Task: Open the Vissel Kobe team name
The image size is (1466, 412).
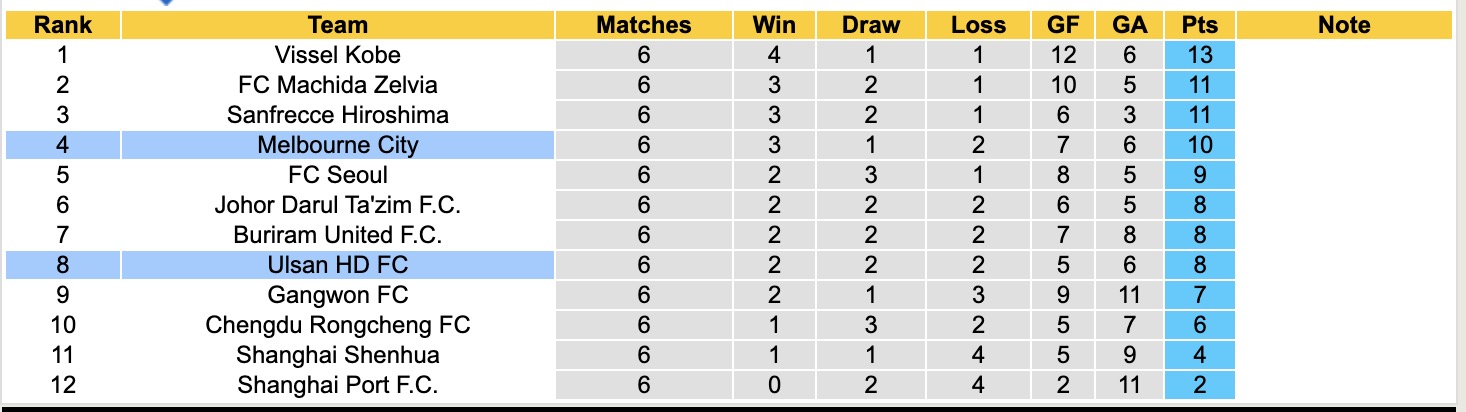Action: click(338, 55)
